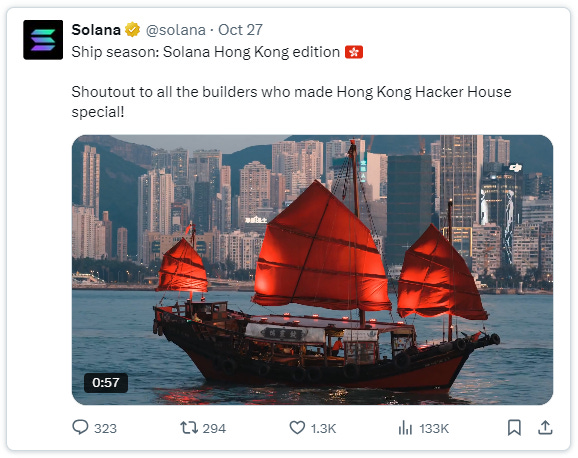Click the 0:57 video duration badge
Image resolution: width=578 pixels, height=458 pixels.
106,383
